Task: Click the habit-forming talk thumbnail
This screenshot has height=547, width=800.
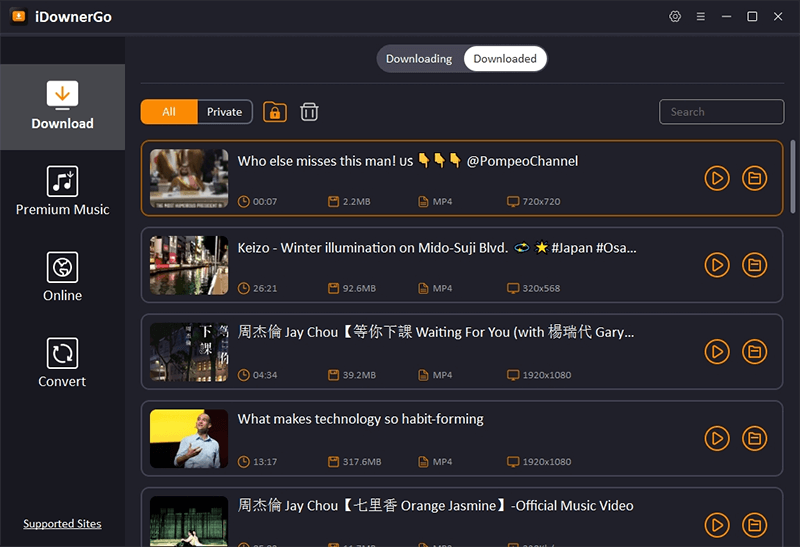Action: 189,439
